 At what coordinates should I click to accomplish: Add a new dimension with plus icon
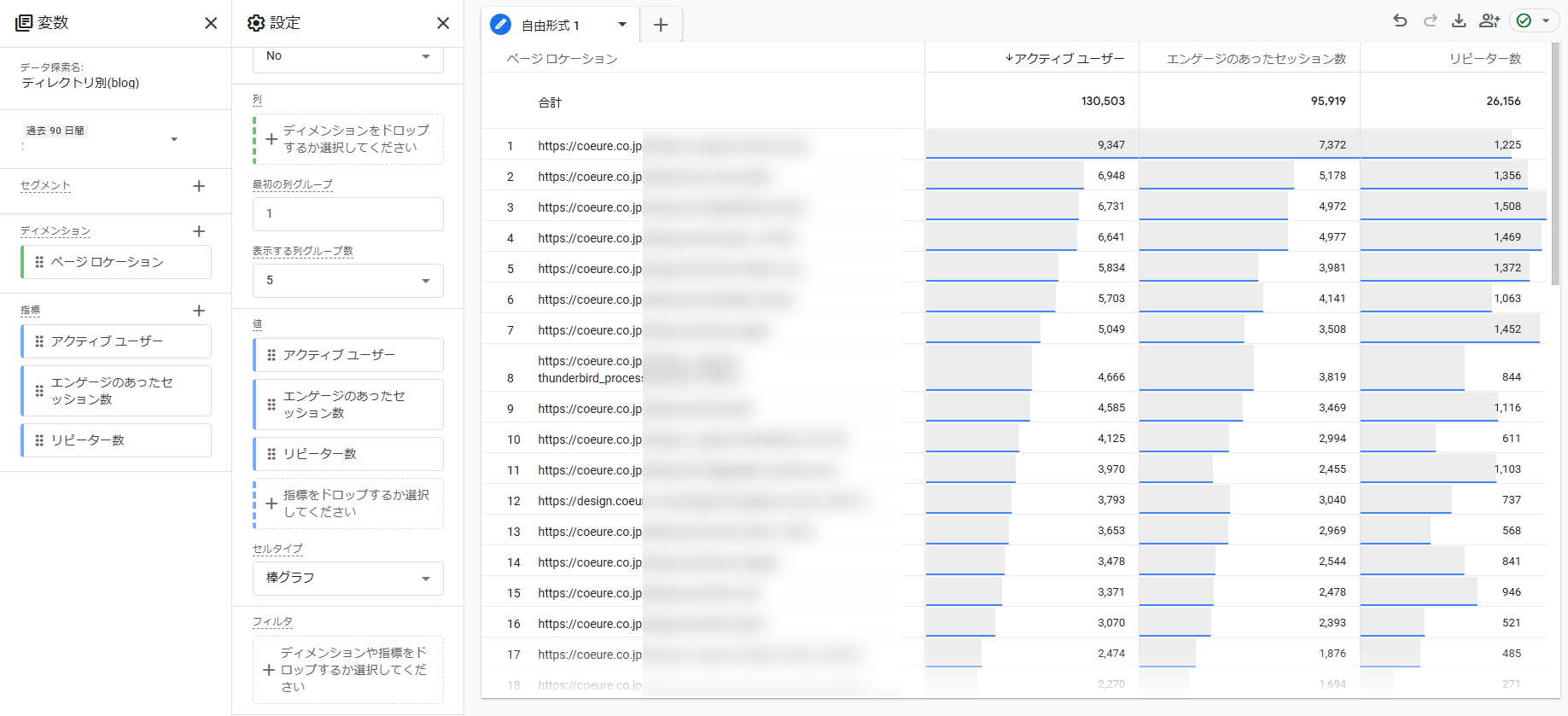point(199,231)
